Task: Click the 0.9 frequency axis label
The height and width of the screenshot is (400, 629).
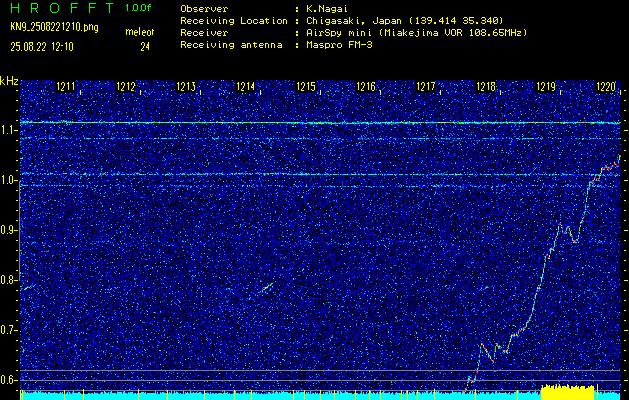Action: (x=8, y=230)
